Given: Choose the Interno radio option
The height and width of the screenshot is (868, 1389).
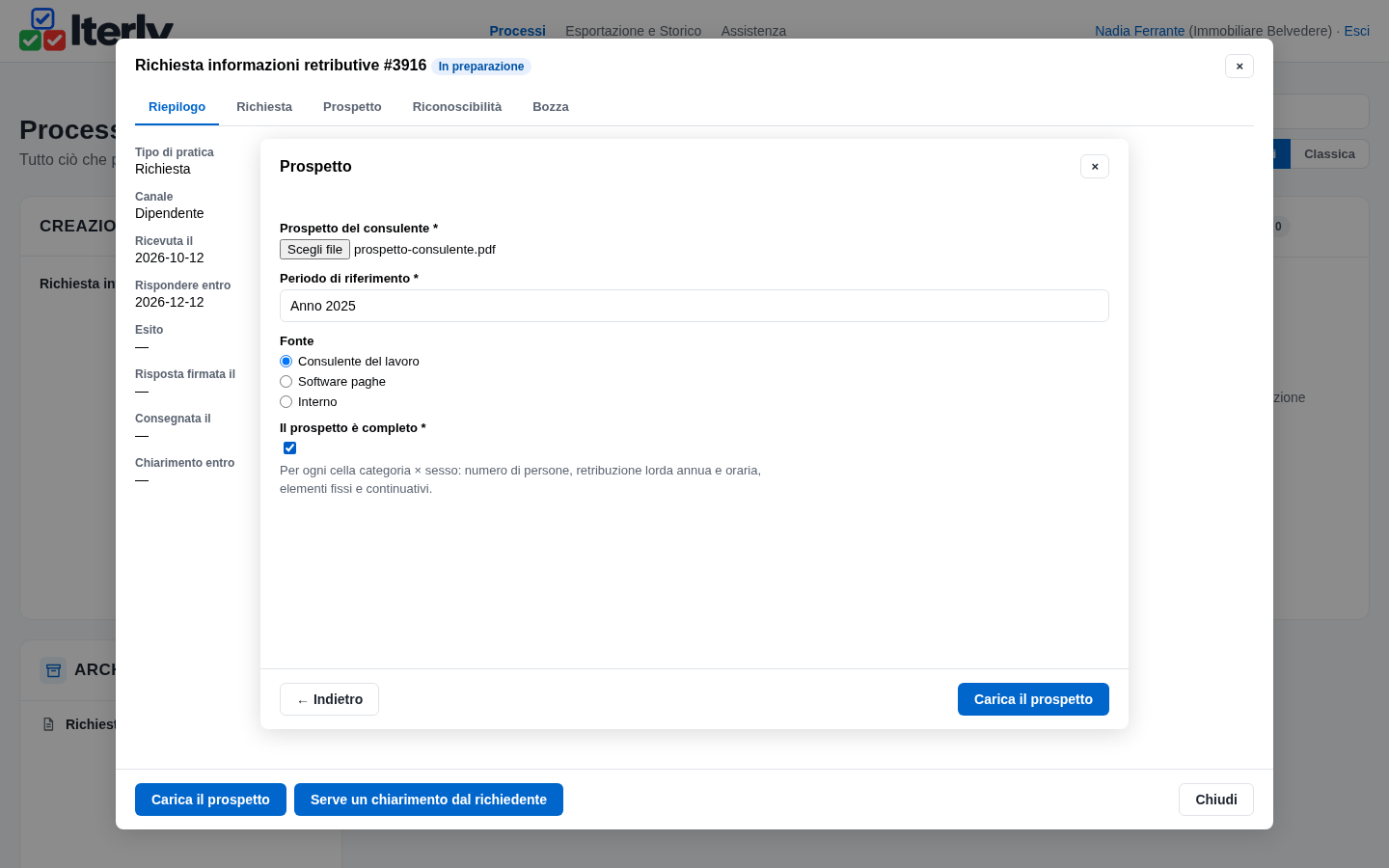Looking at the screenshot, I should (x=286, y=402).
